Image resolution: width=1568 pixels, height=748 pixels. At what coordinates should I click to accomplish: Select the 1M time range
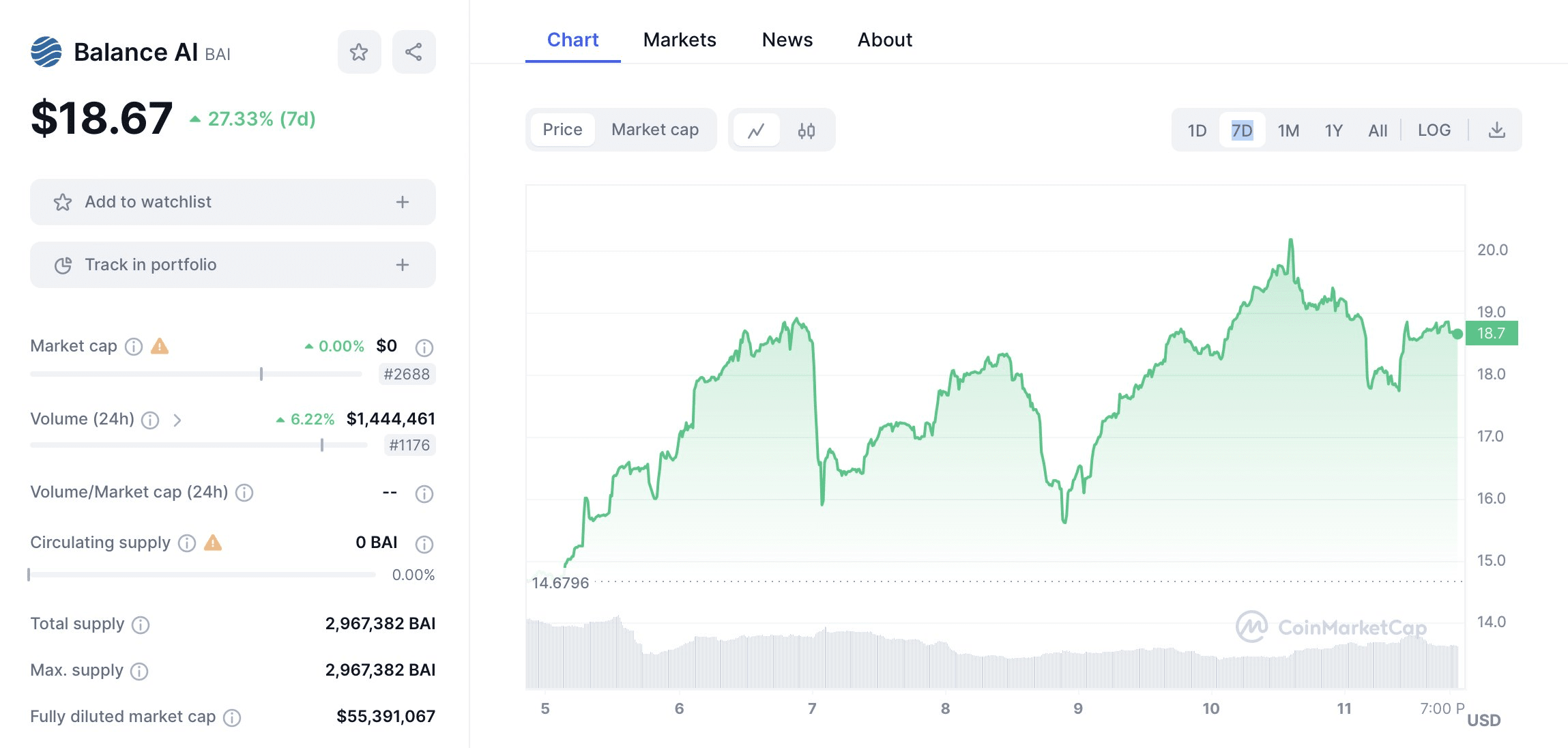coord(1288,130)
